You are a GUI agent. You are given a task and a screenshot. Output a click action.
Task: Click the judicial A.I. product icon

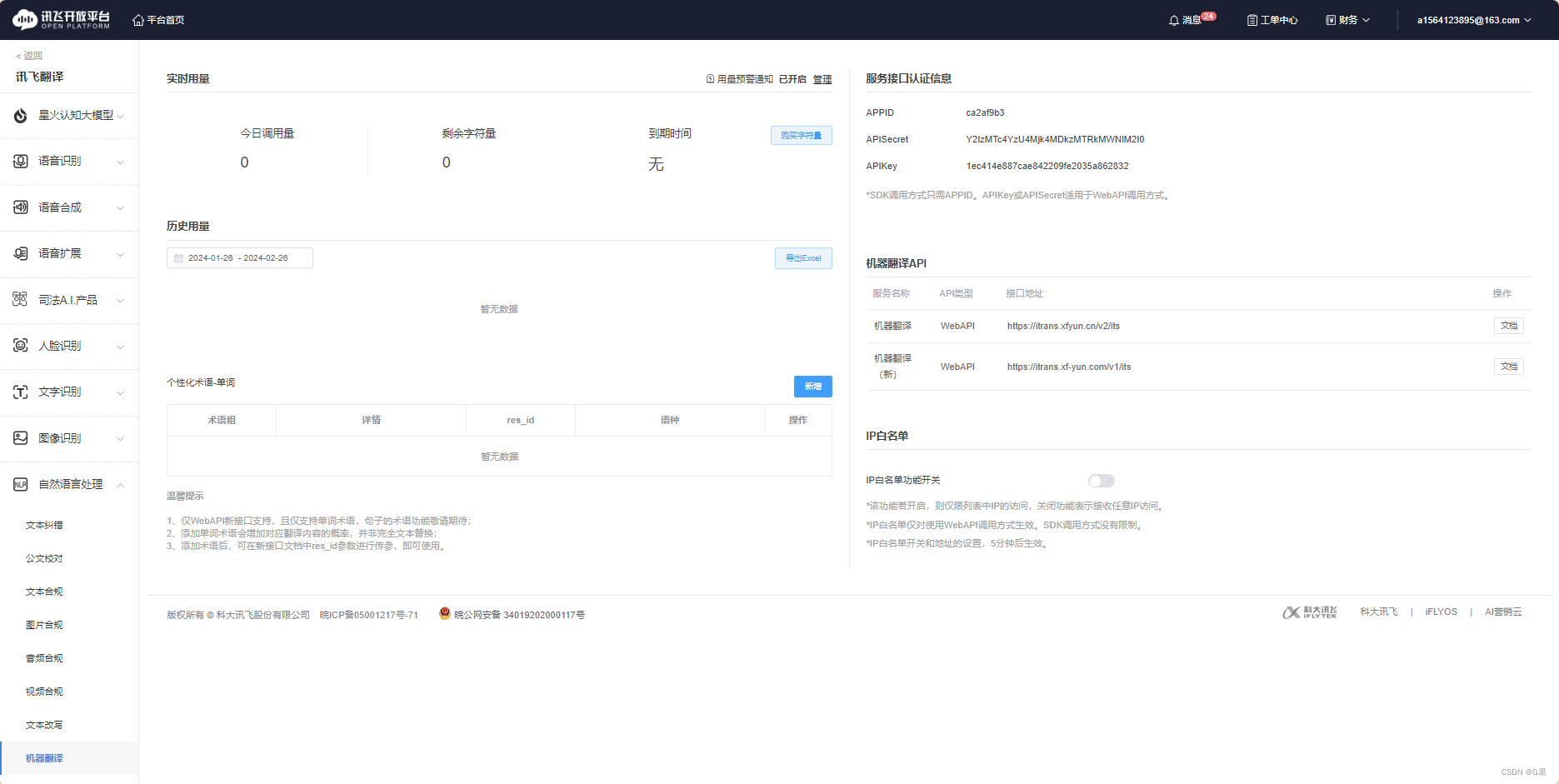click(x=21, y=300)
